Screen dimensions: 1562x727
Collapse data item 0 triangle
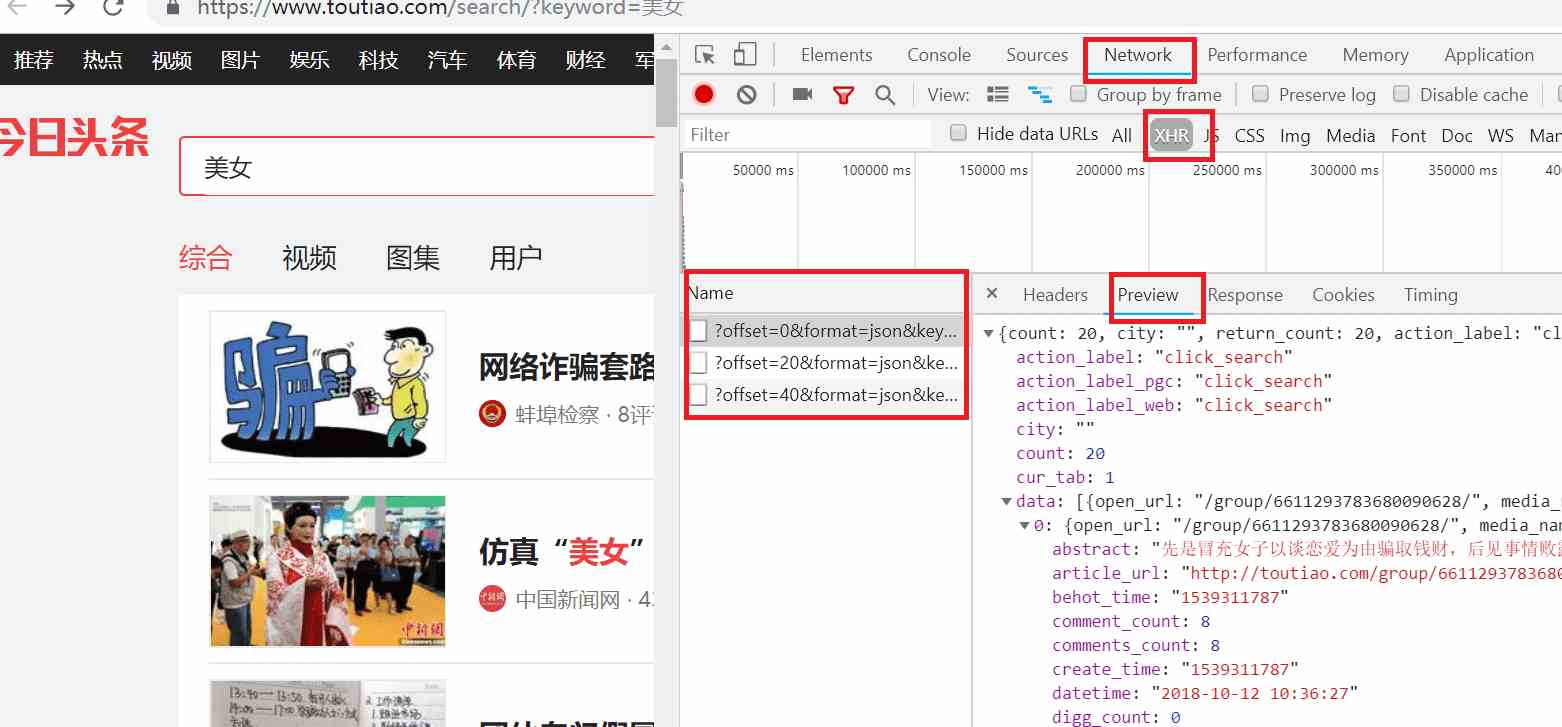pos(1025,526)
